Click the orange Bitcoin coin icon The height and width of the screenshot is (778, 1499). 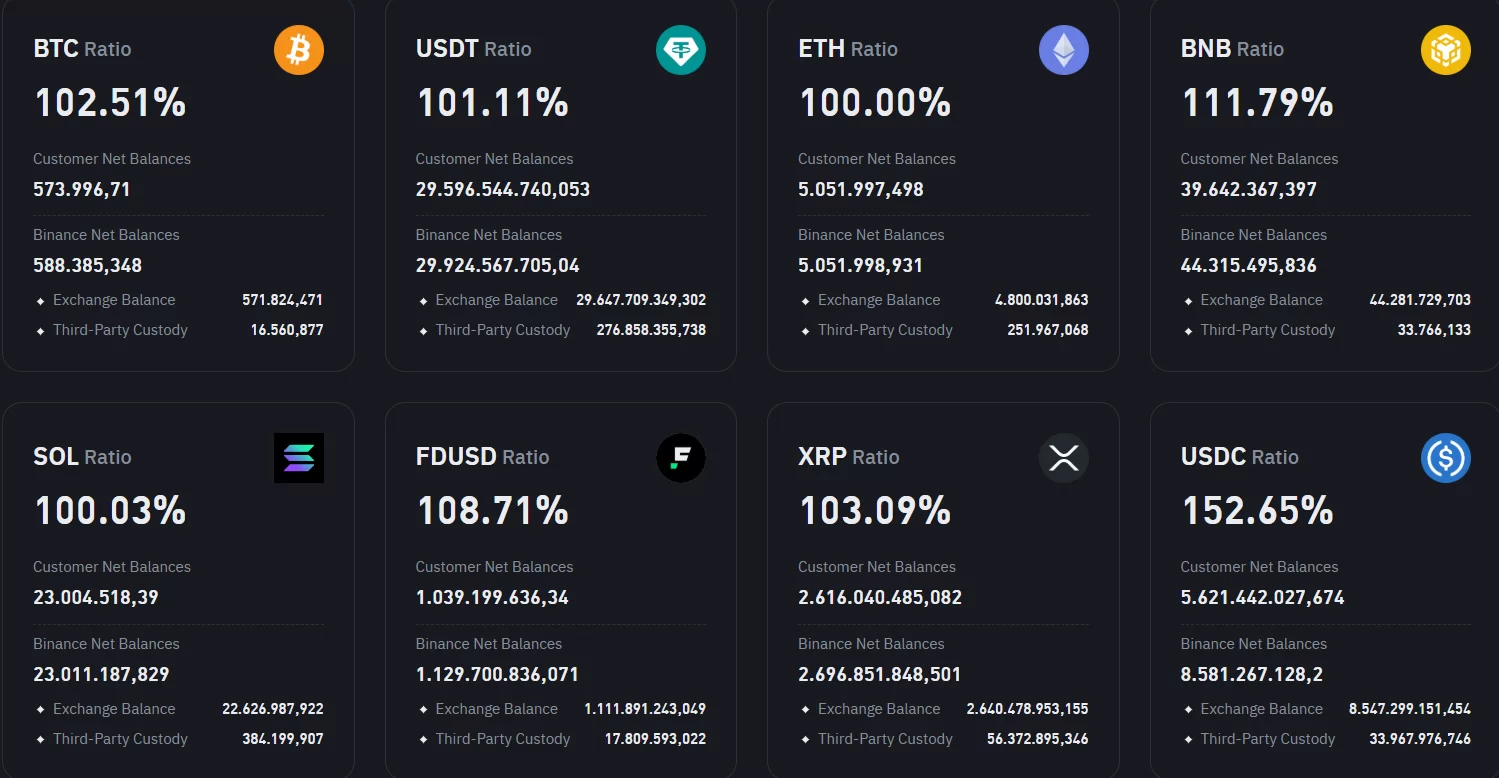coord(299,50)
